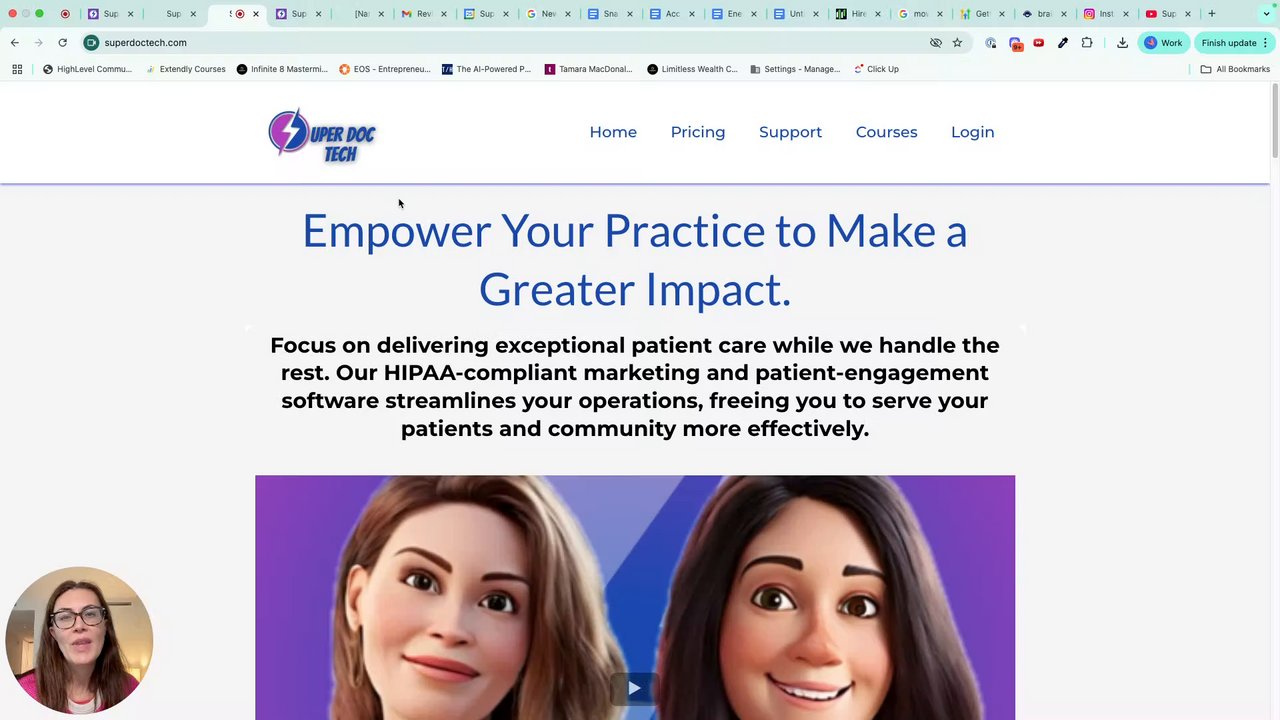Open the tab search dropdown arrow
This screenshot has height=720, width=1280.
coord(1266,14)
